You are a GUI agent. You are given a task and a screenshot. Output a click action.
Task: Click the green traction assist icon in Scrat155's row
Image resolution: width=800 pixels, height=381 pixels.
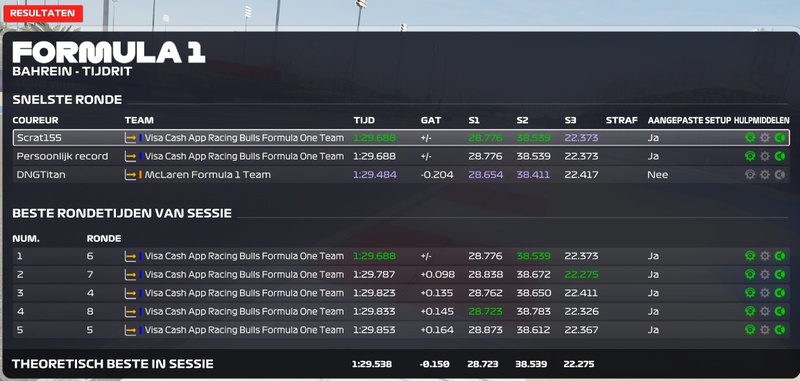(x=749, y=138)
